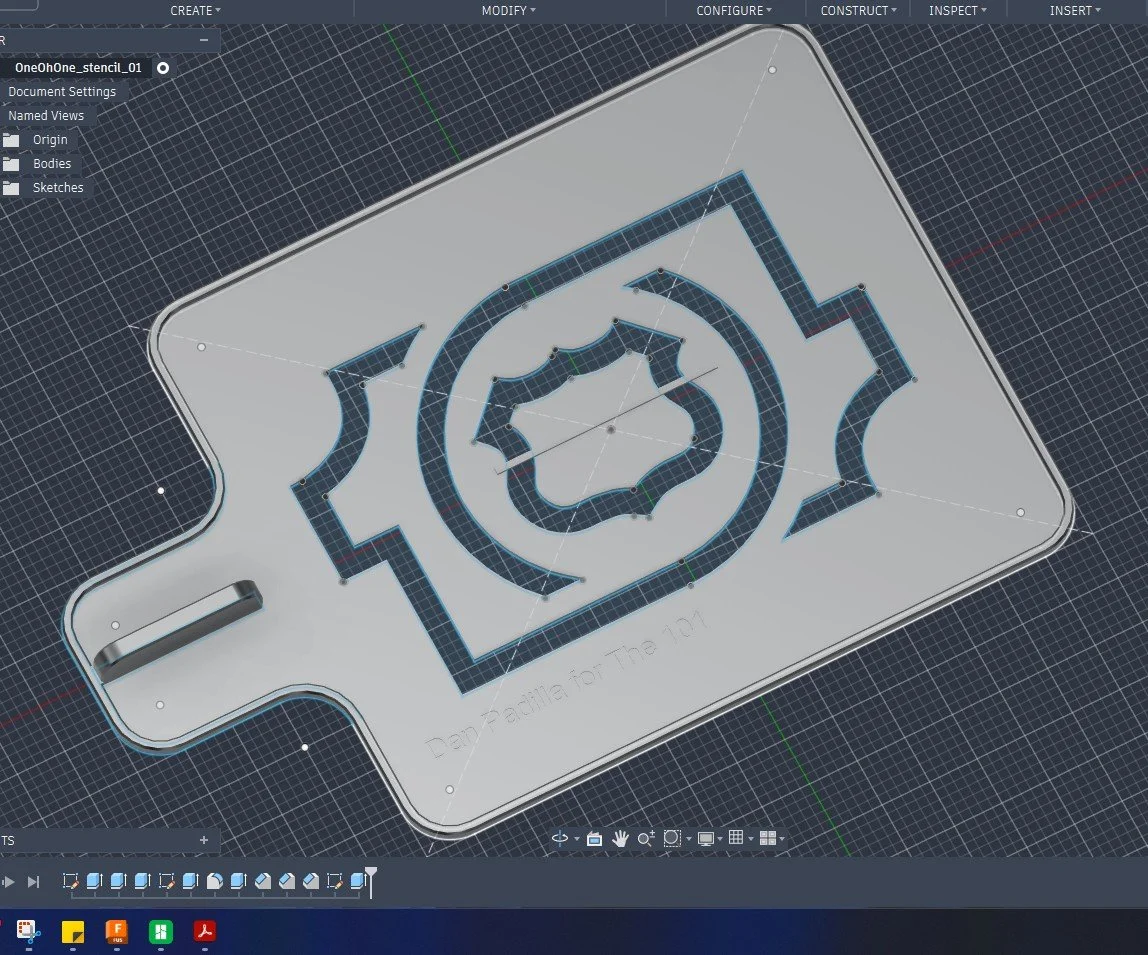This screenshot has width=1148, height=955.
Task: Select Named Views in browser
Action: coord(46,116)
